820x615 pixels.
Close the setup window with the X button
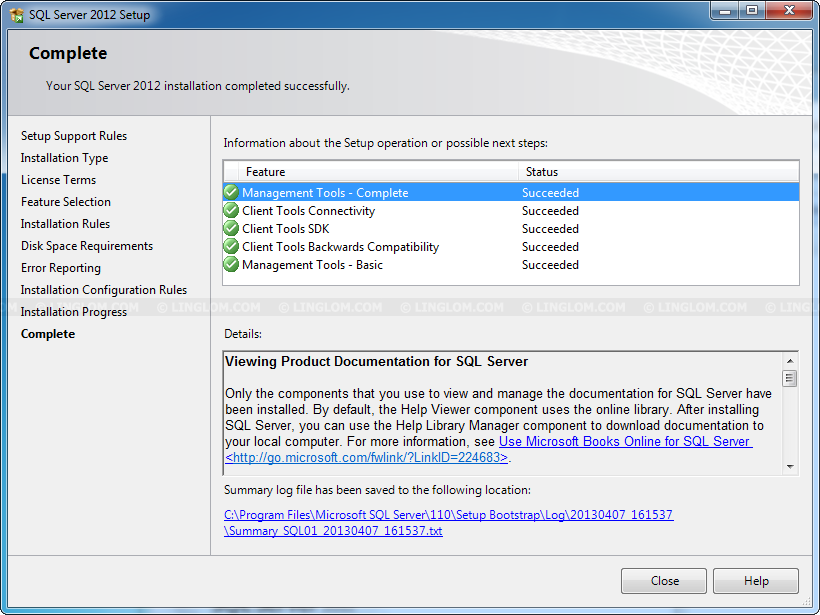pos(789,11)
